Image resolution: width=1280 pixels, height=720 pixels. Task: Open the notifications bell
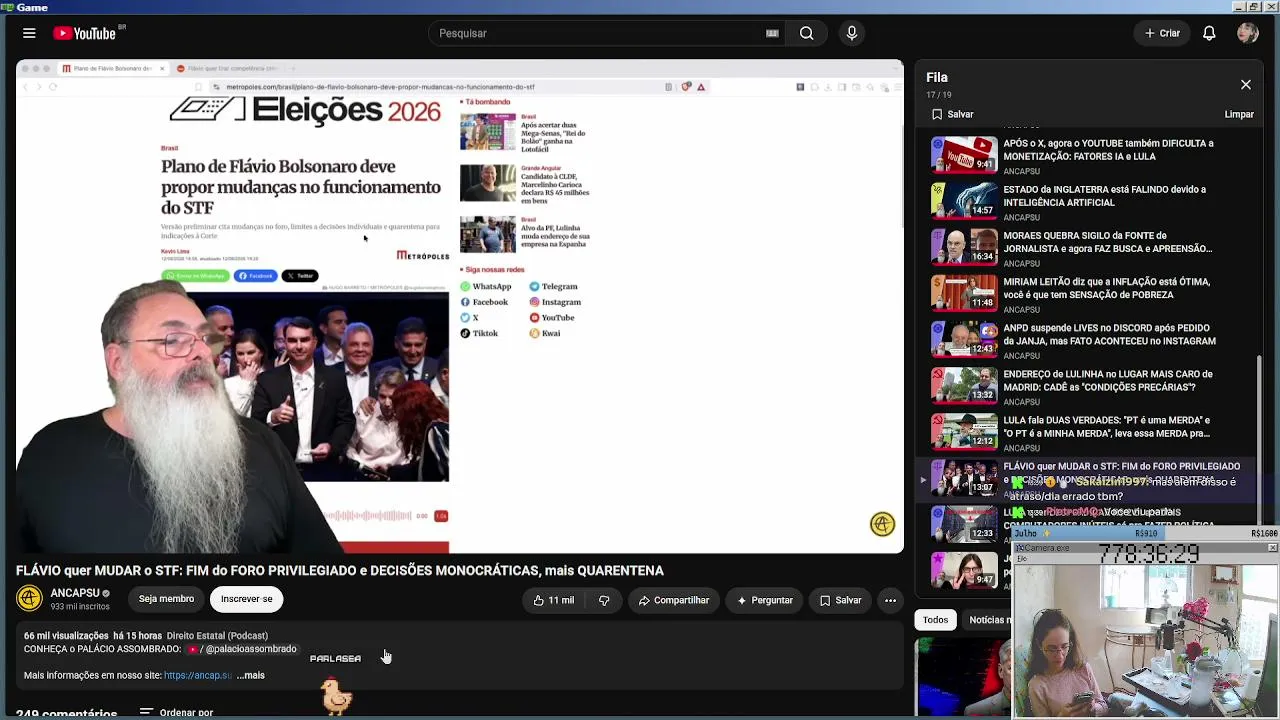coord(1209,33)
